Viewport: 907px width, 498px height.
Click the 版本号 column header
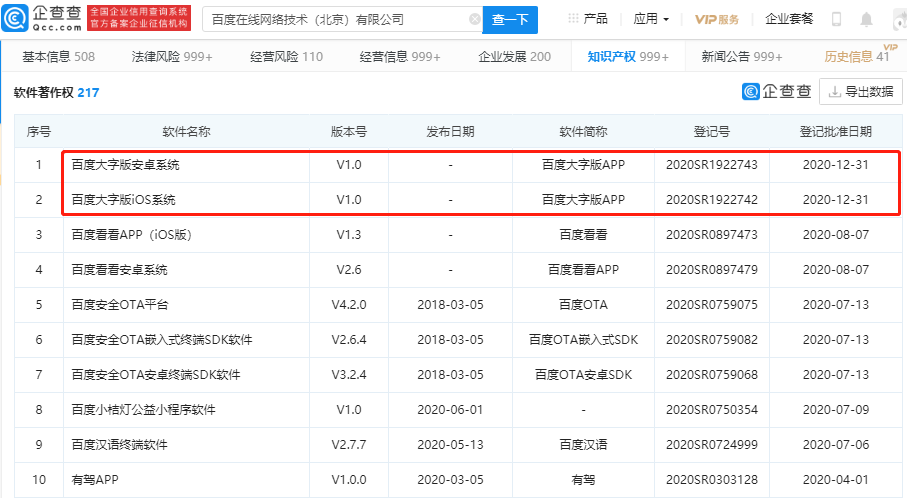349,132
